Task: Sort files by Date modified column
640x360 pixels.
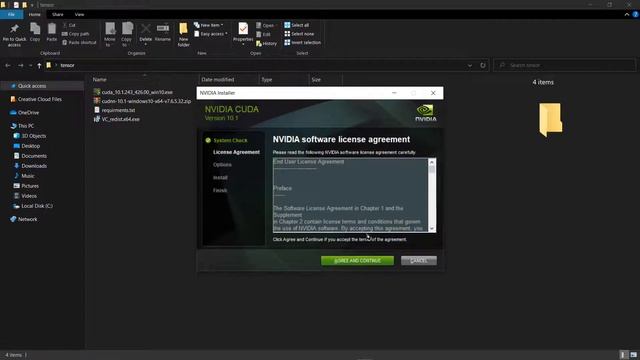Action: 218,80
